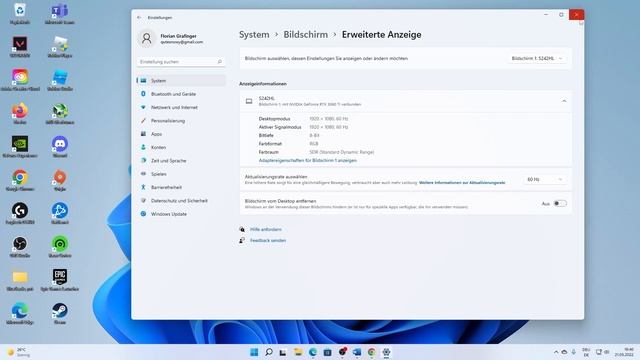Open the weather widget on the taskbar
The height and width of the screenshot is (360, 640).
click(x=18, y=352)
